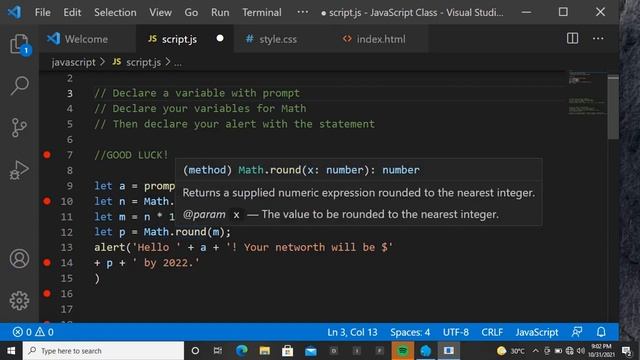640x360 pixels.
Task: Open File Explorer from the taskbar
Action: pos(264,351)
